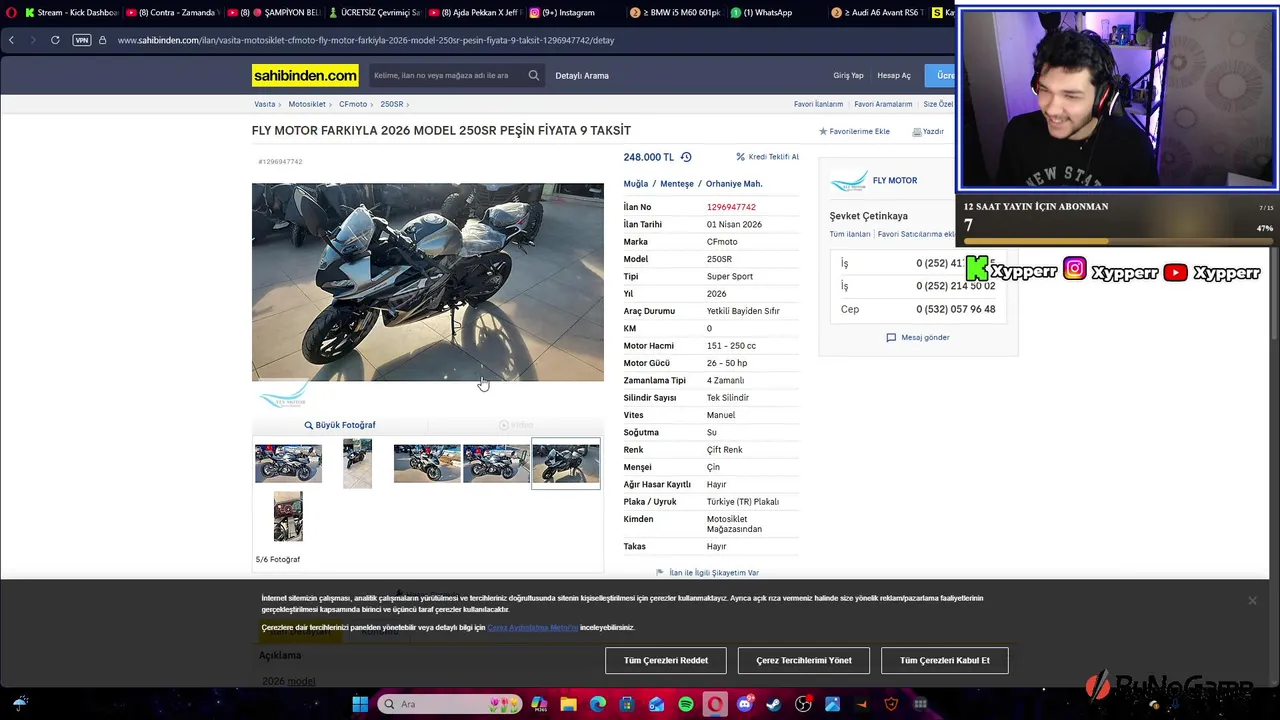Click Tüm ilanları seller link
The image size is (1280, 720).
tap(850, 234)
